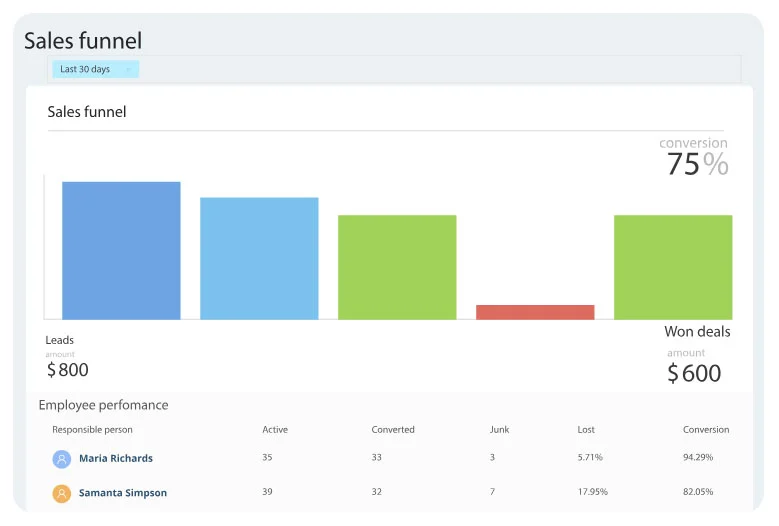The width and height of the screenshot is (779, 526).
Task: Select the red lost deals bar
Action: (x=535, y=312)
